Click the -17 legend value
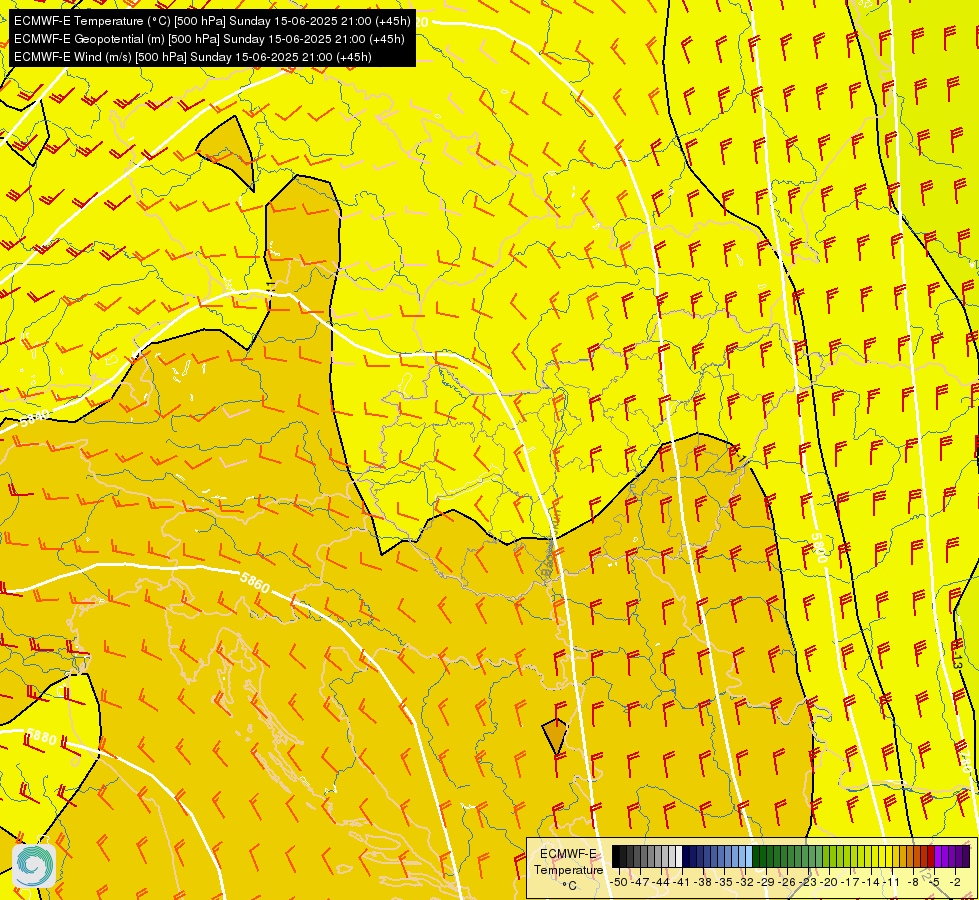 [850, 882]
